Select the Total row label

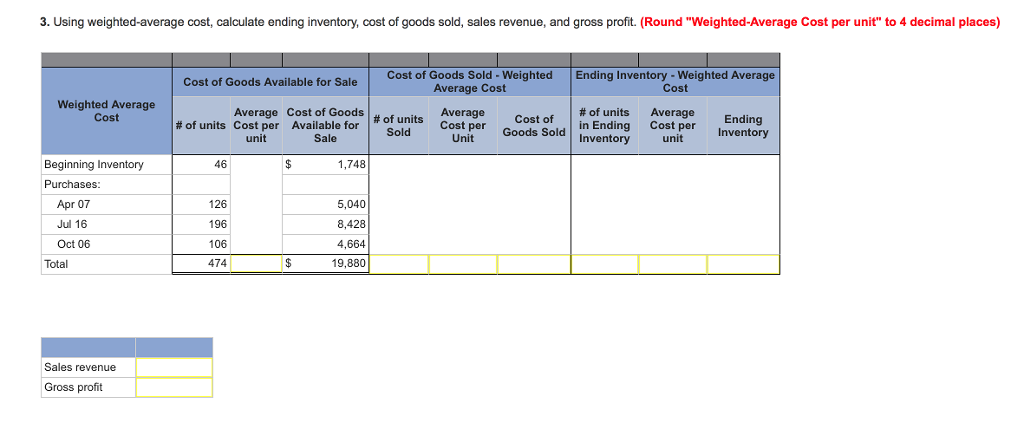(56, 264)
